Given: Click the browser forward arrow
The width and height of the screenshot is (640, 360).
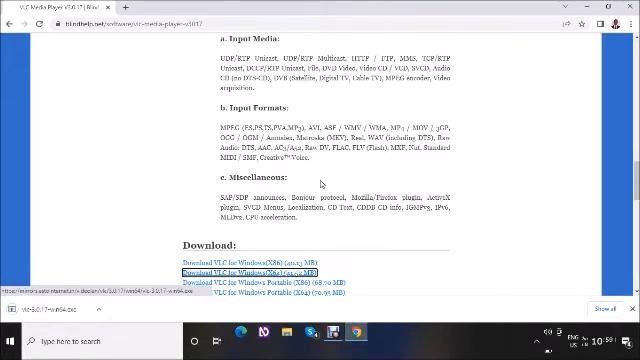Looking at the screenshot, I should click(24, 24).
